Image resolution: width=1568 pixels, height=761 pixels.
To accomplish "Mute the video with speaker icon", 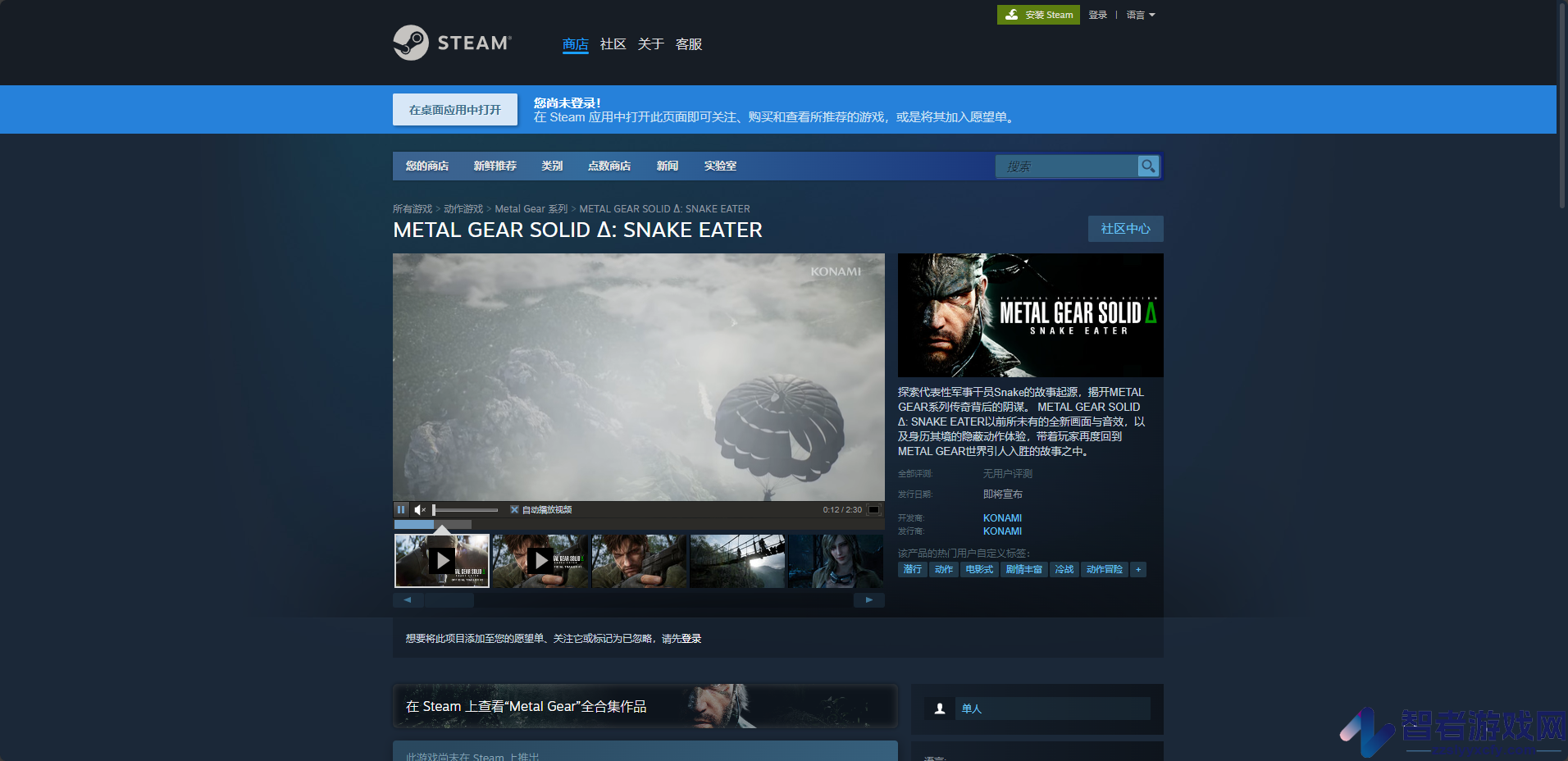I will coord(420,509).
